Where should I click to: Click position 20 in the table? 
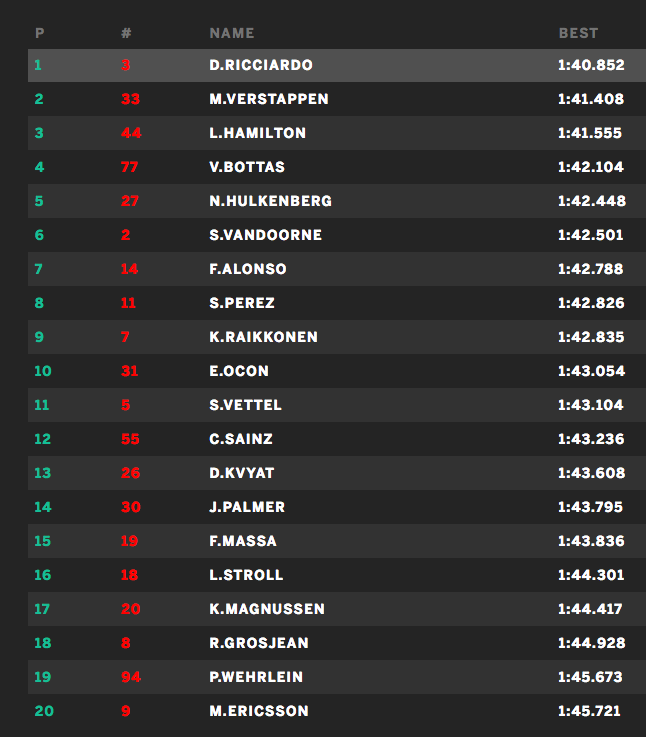[42, 711]
